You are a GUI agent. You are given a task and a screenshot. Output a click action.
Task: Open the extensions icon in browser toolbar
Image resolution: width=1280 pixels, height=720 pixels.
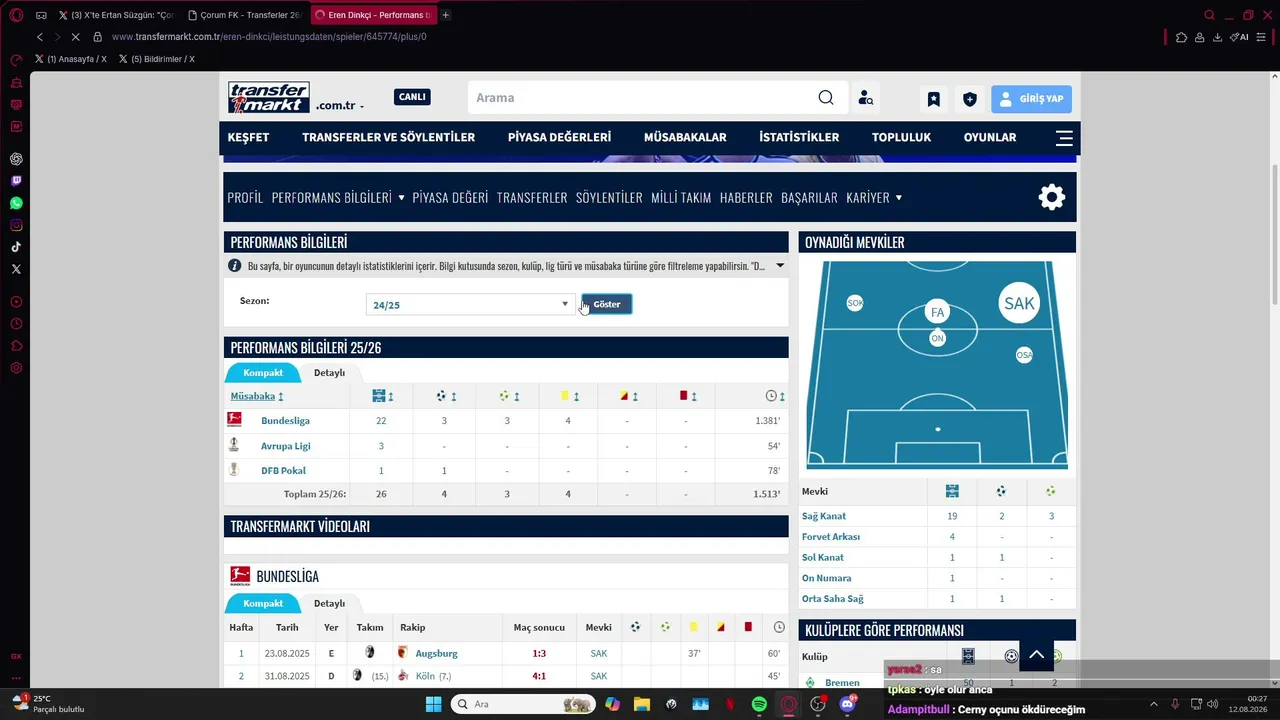(x=1181, y=37)
